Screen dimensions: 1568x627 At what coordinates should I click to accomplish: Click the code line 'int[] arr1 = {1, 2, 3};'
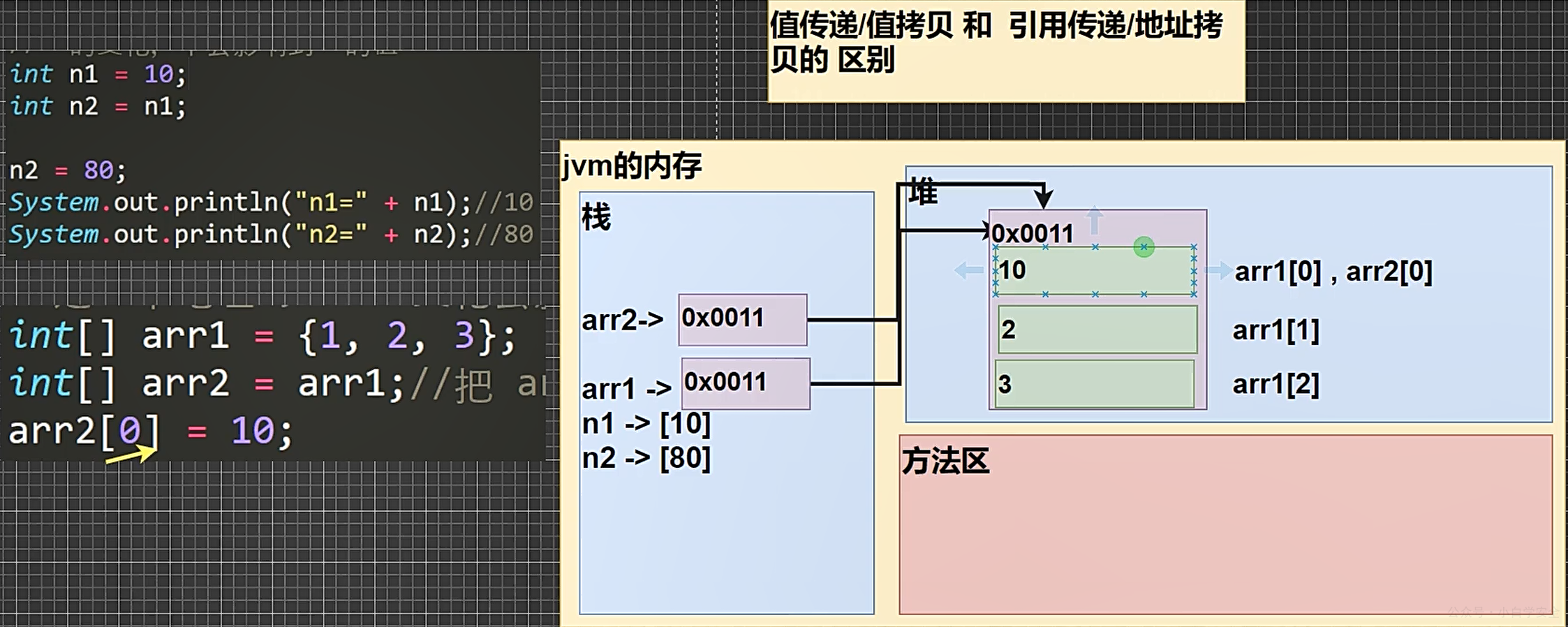point(262,336)
